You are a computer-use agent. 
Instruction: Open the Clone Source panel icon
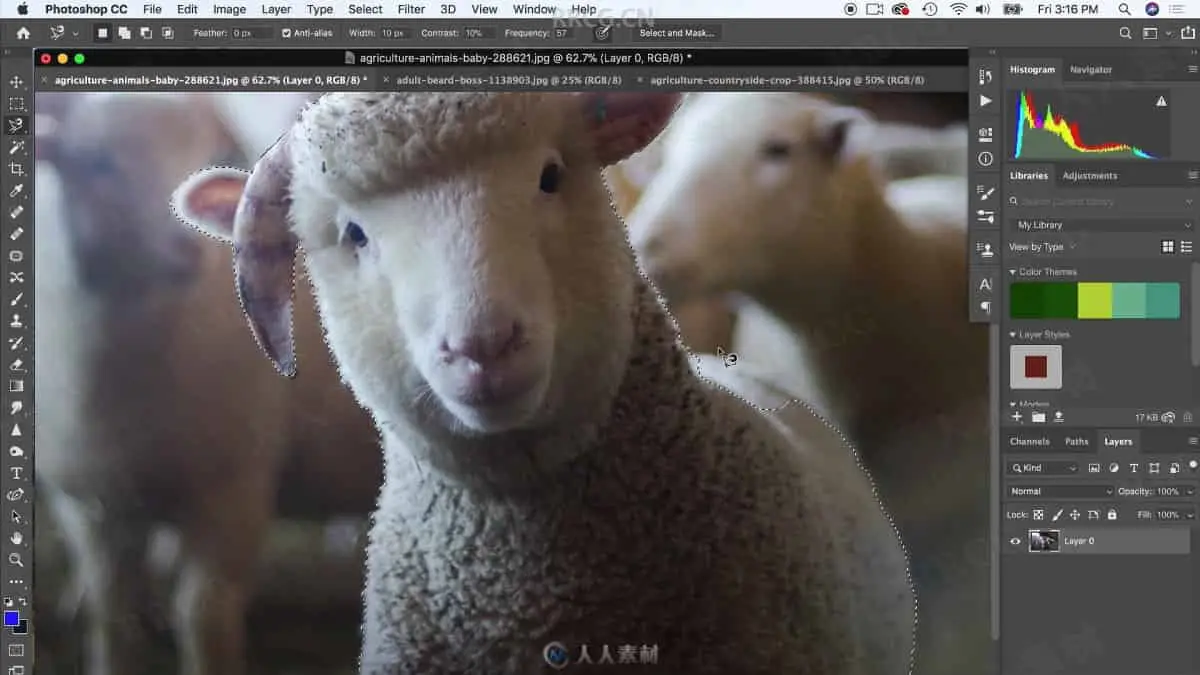pos(986,249)
